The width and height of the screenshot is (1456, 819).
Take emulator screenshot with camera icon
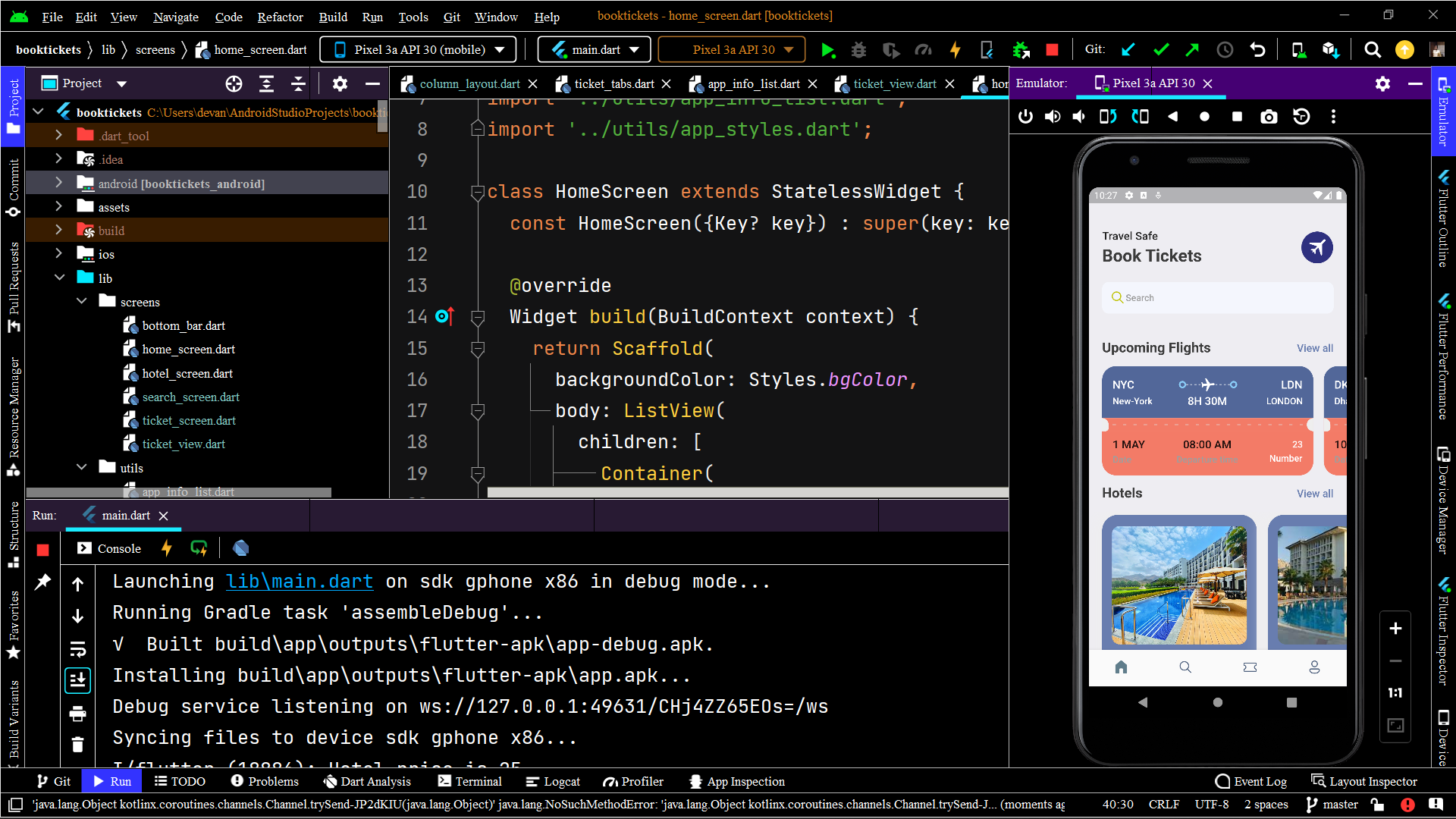(1269, 117)
